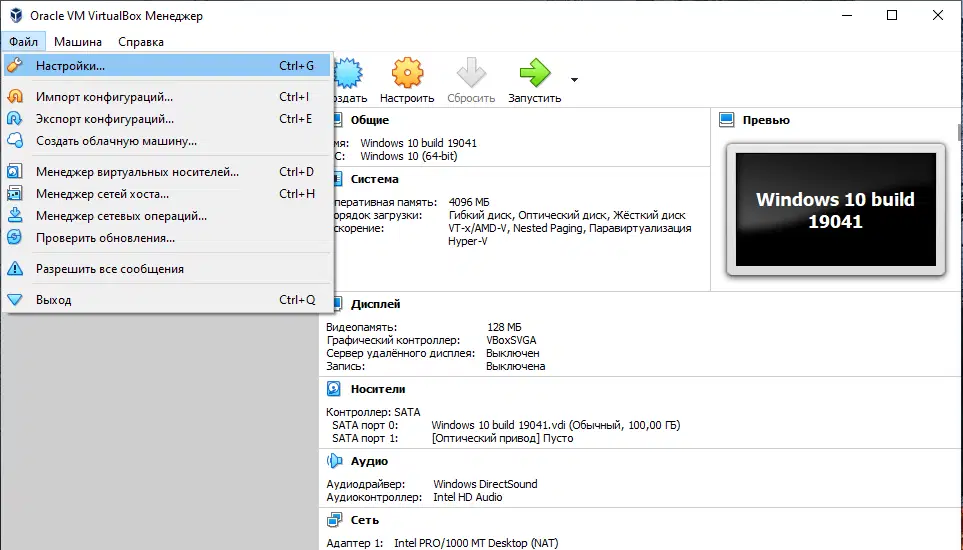Click the network icon next to Сеть

334,520
